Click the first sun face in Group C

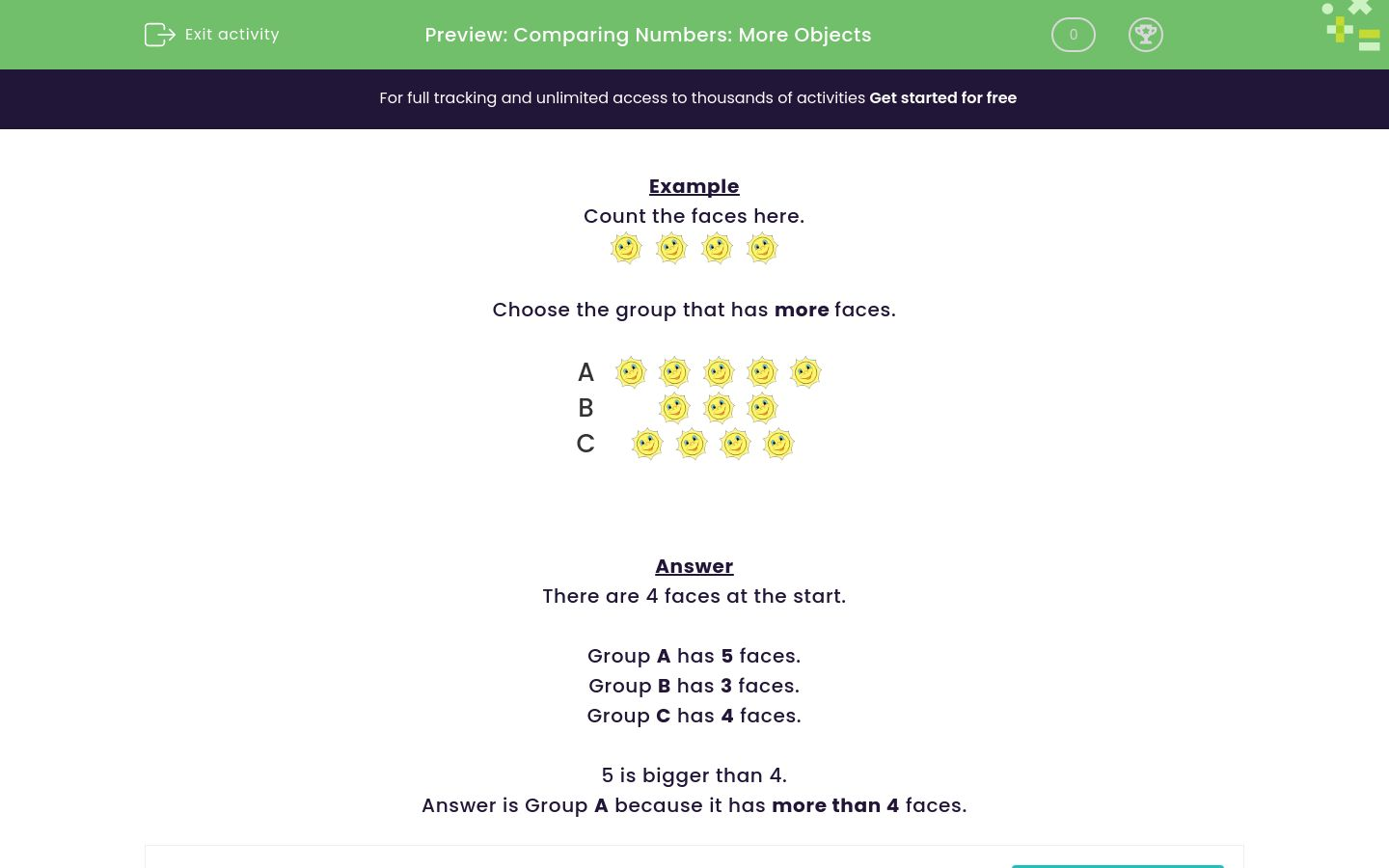(x=647, y=444)
